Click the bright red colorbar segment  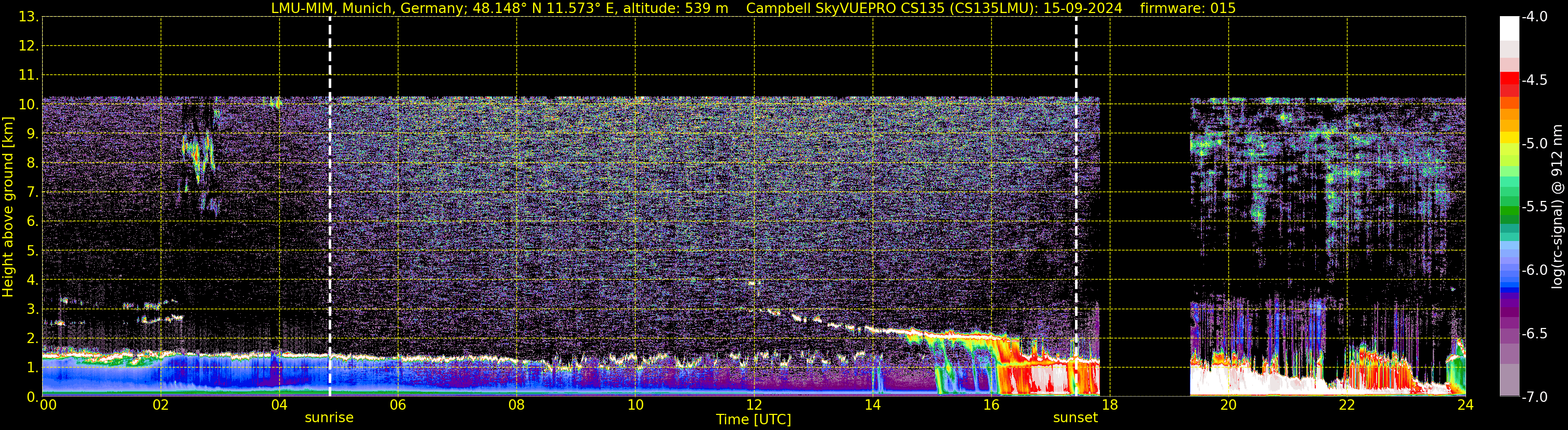coord(1510,78)
